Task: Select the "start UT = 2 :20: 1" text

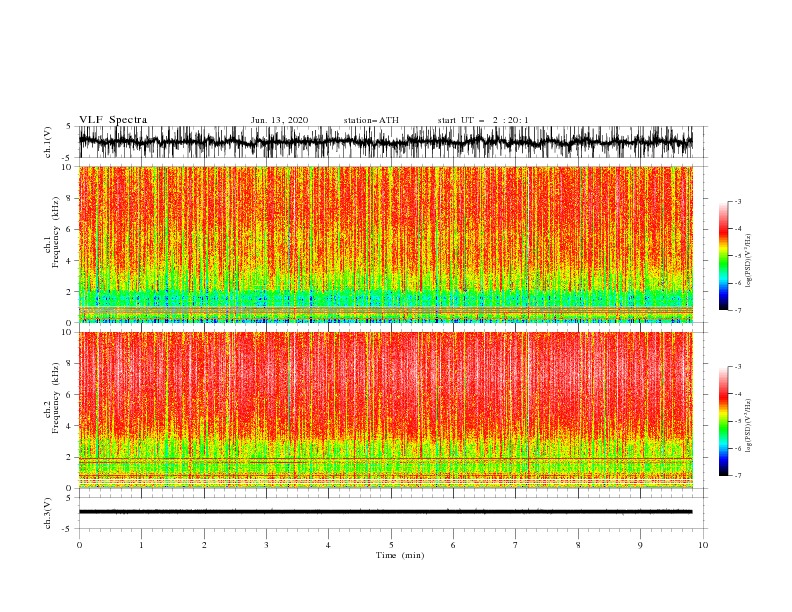Action: click(483, 120)
